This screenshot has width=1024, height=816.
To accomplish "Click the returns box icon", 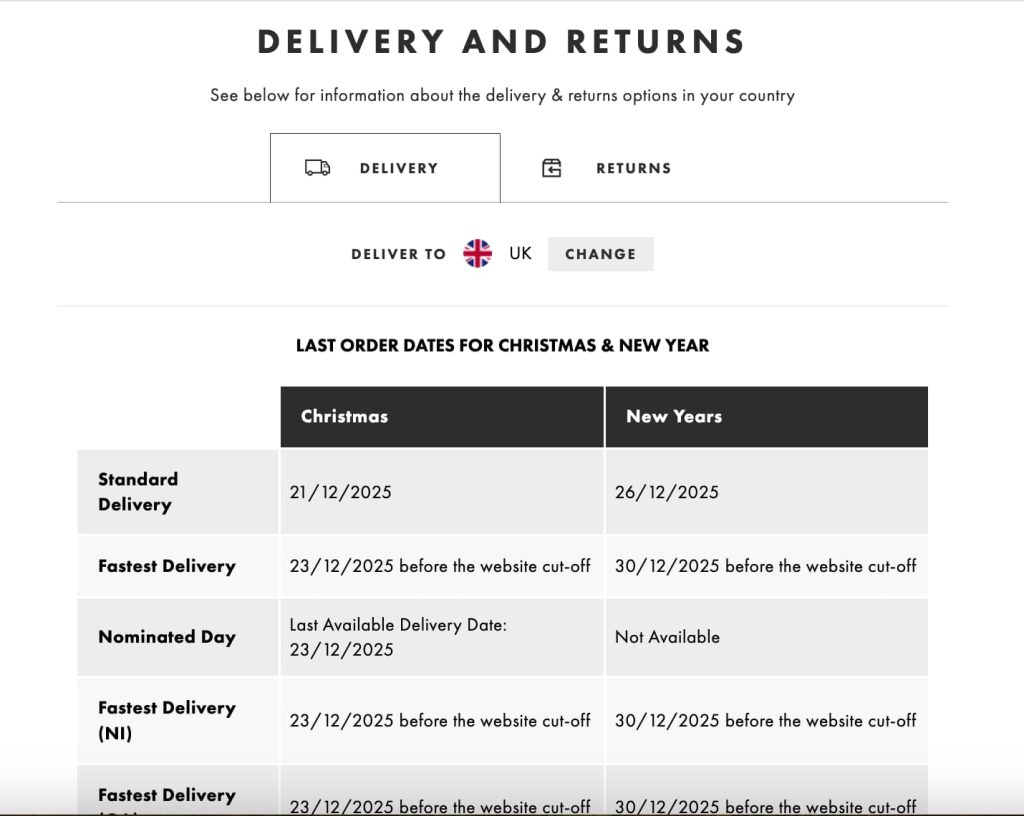I will (x=552, y=168).
